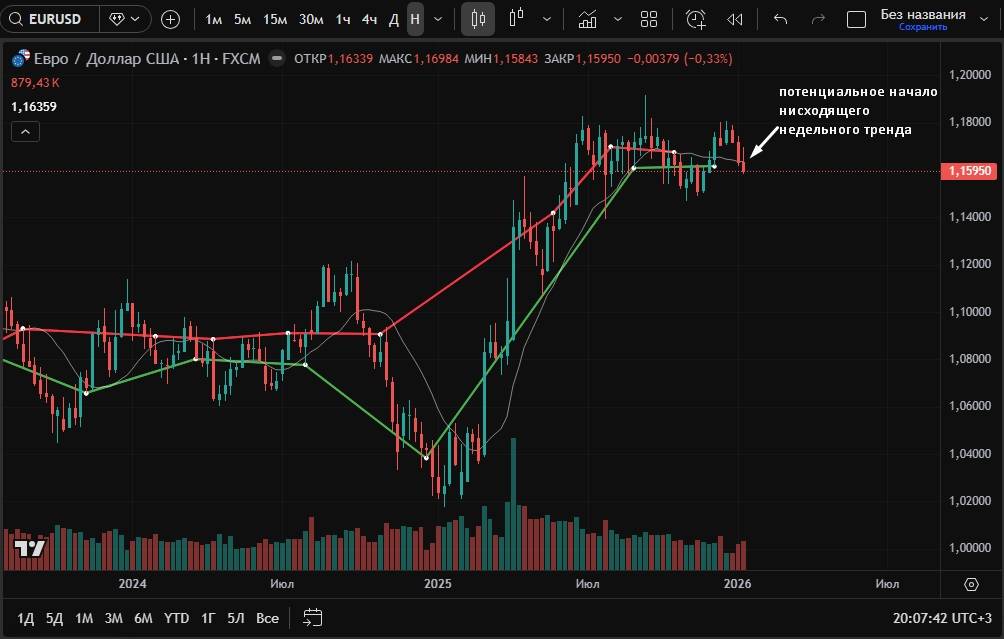Collapse the indicator legend with the chevron
Viewport: 1004px width, 639px height.
26,132
